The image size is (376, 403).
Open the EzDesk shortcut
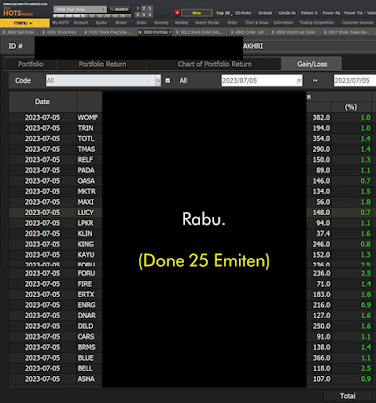265,13
